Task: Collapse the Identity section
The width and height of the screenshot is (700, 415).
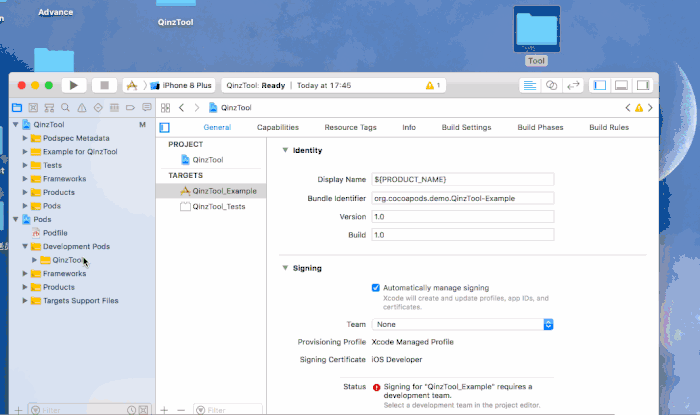Action: 285,150
